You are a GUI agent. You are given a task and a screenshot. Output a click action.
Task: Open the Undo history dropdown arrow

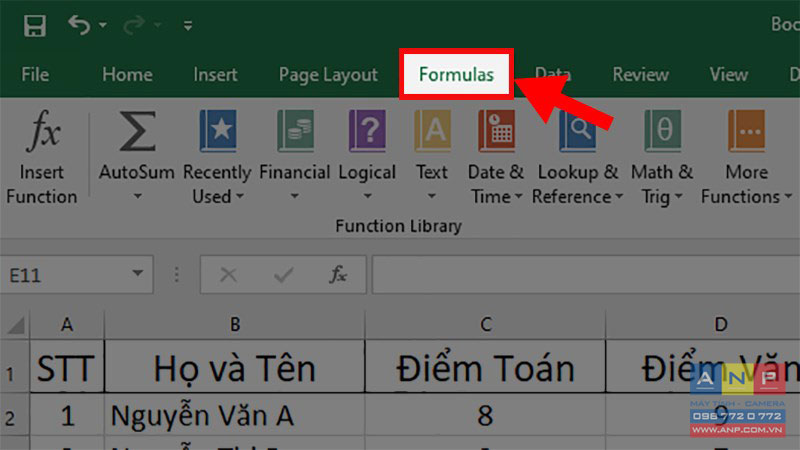[103, 24]
